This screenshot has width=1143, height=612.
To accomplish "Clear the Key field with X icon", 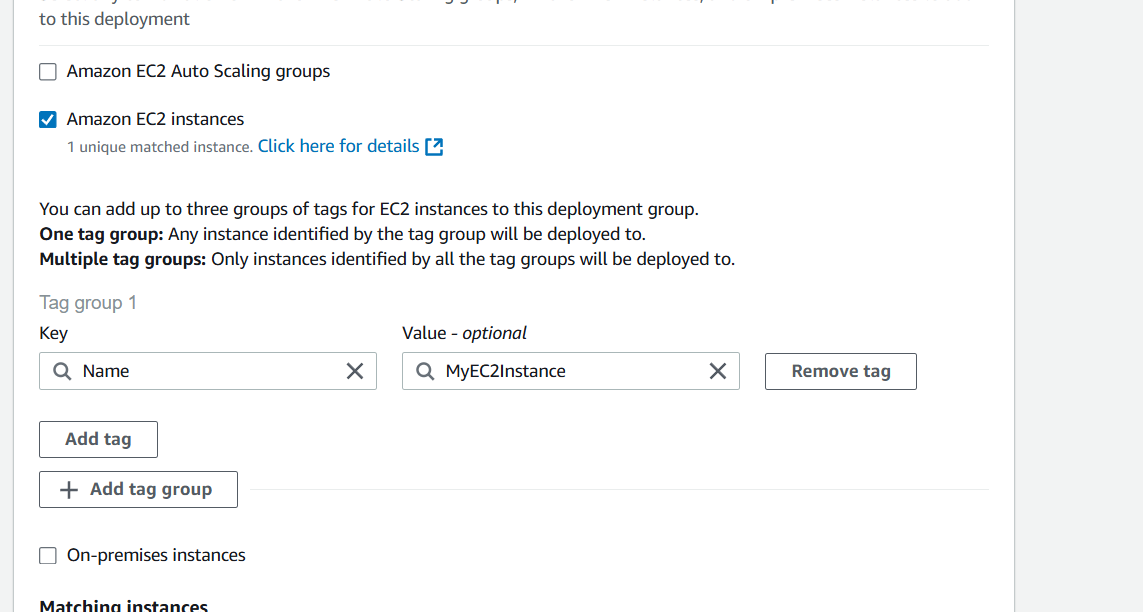I will point(355,371).
